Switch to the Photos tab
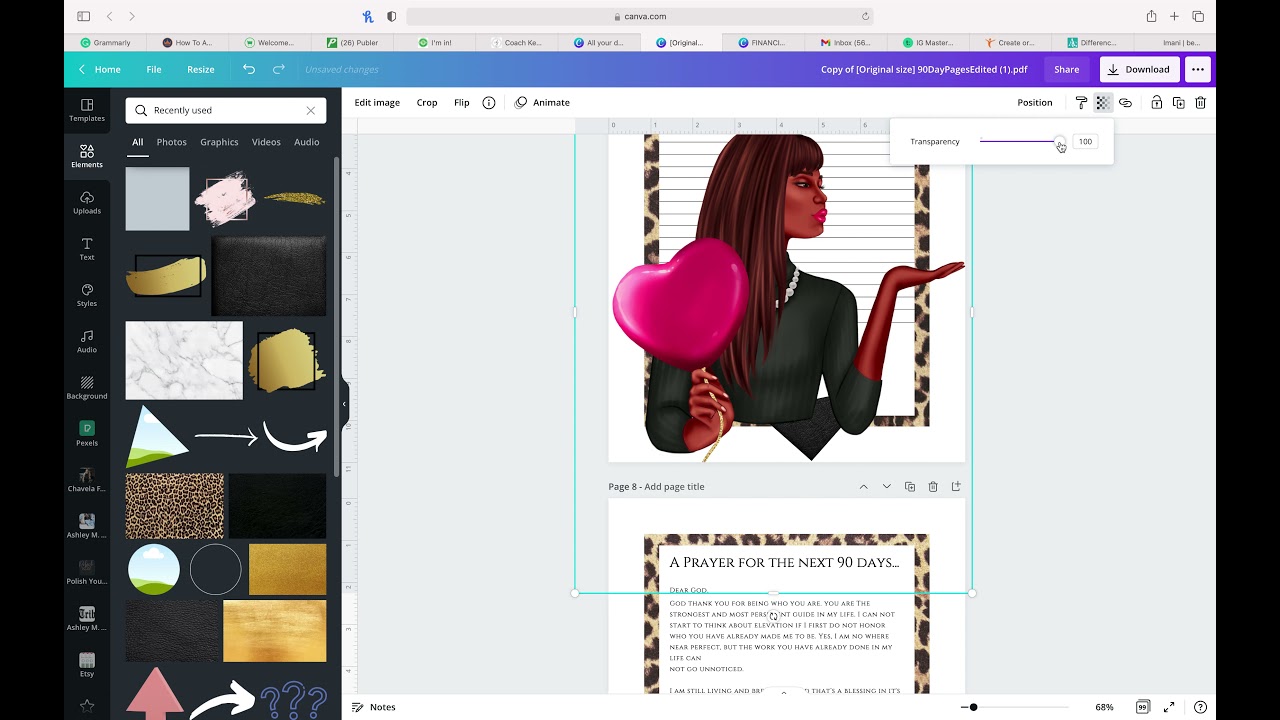This screenshot has height=720, width=1280. pyautogui.click(x=171, y=142)
